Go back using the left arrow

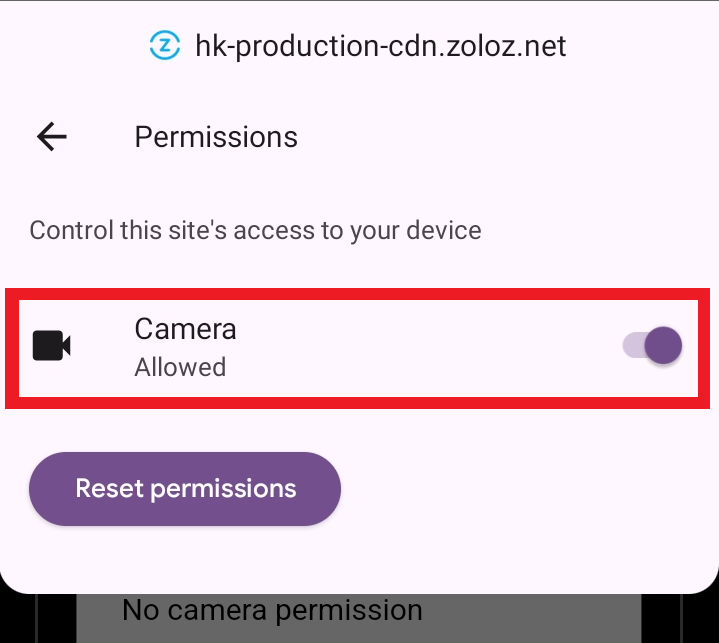pos(51,137)
